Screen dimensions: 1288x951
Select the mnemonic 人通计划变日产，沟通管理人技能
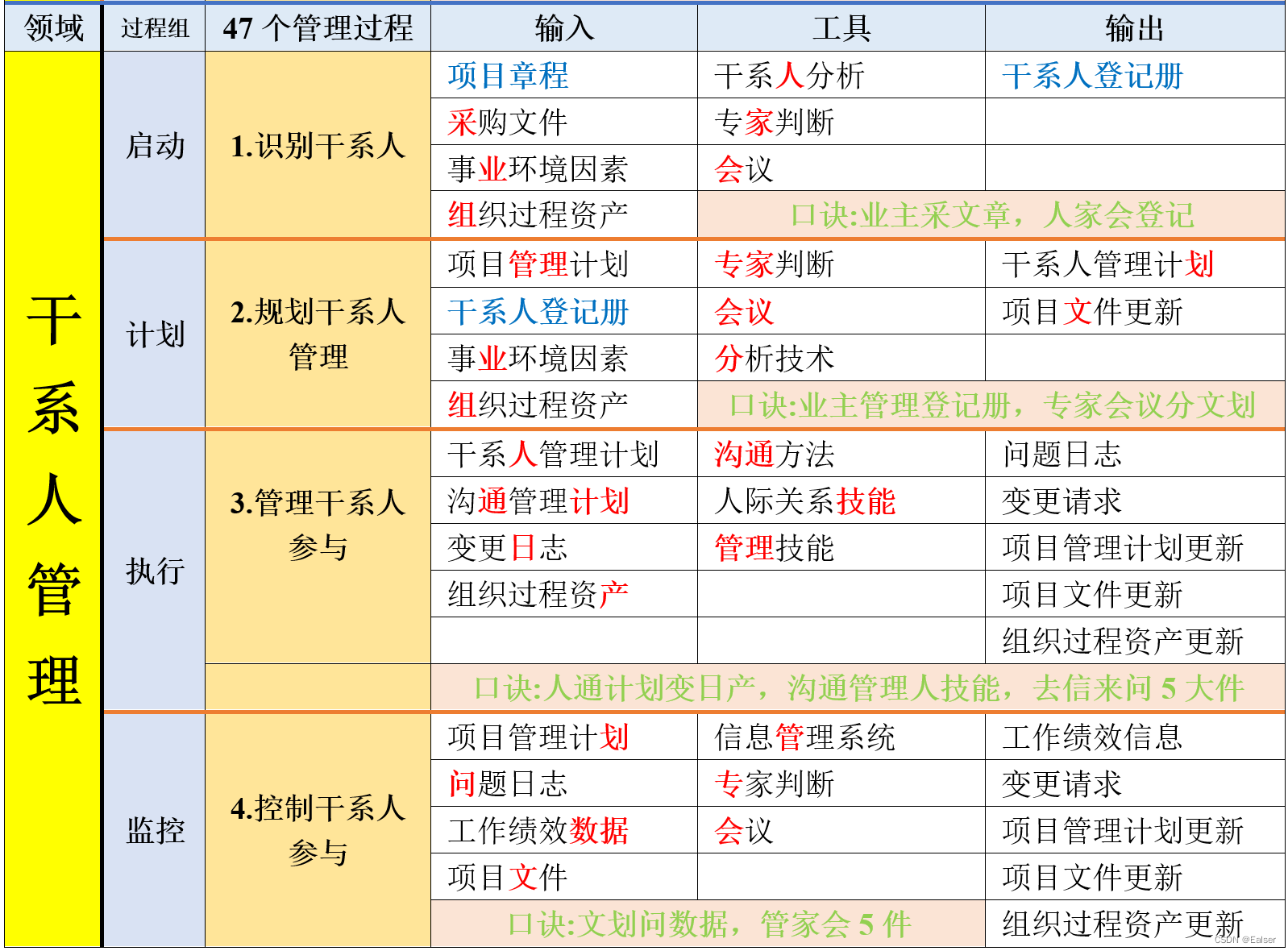pyautogui.click(x=858, y=687)
